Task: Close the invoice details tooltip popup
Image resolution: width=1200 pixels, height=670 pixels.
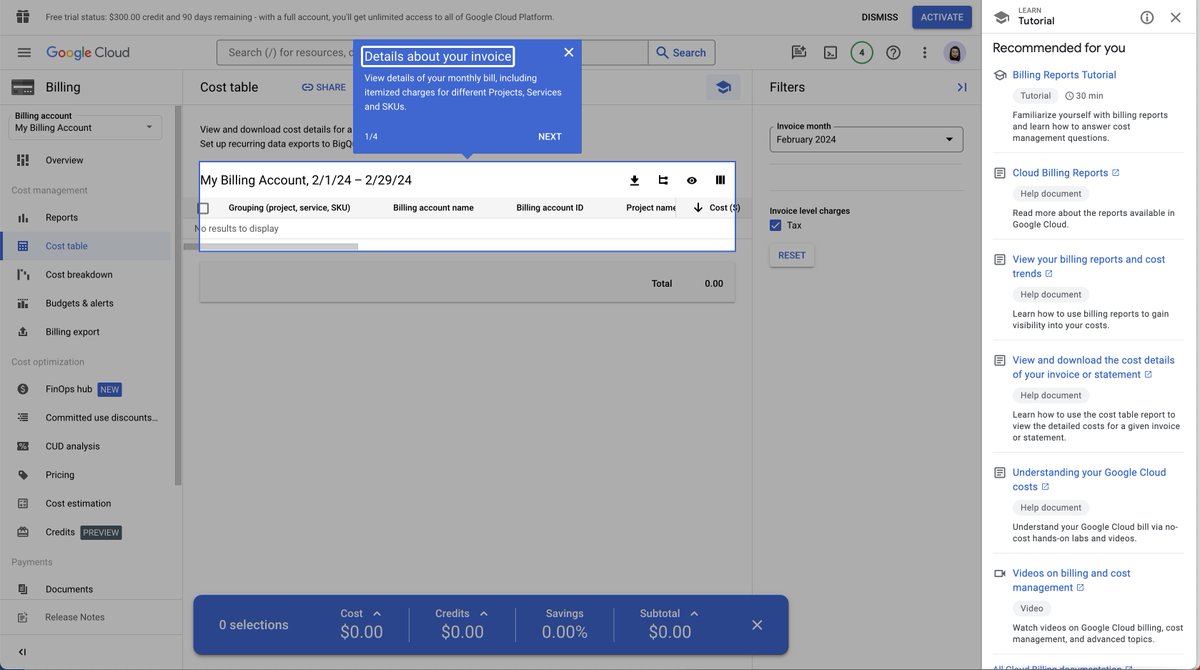Action: pyautogui.click(x=568, y=52)
